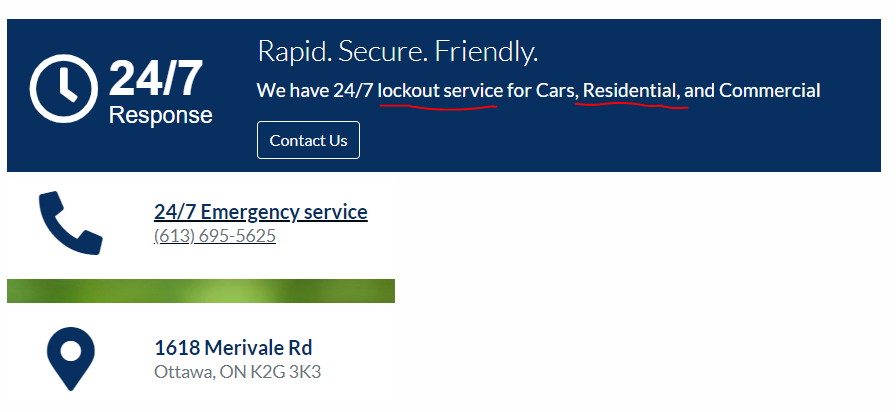Select the 1618 Merivale Rd address heading
This screenshot has height=412, width=896.
[233, 347]
